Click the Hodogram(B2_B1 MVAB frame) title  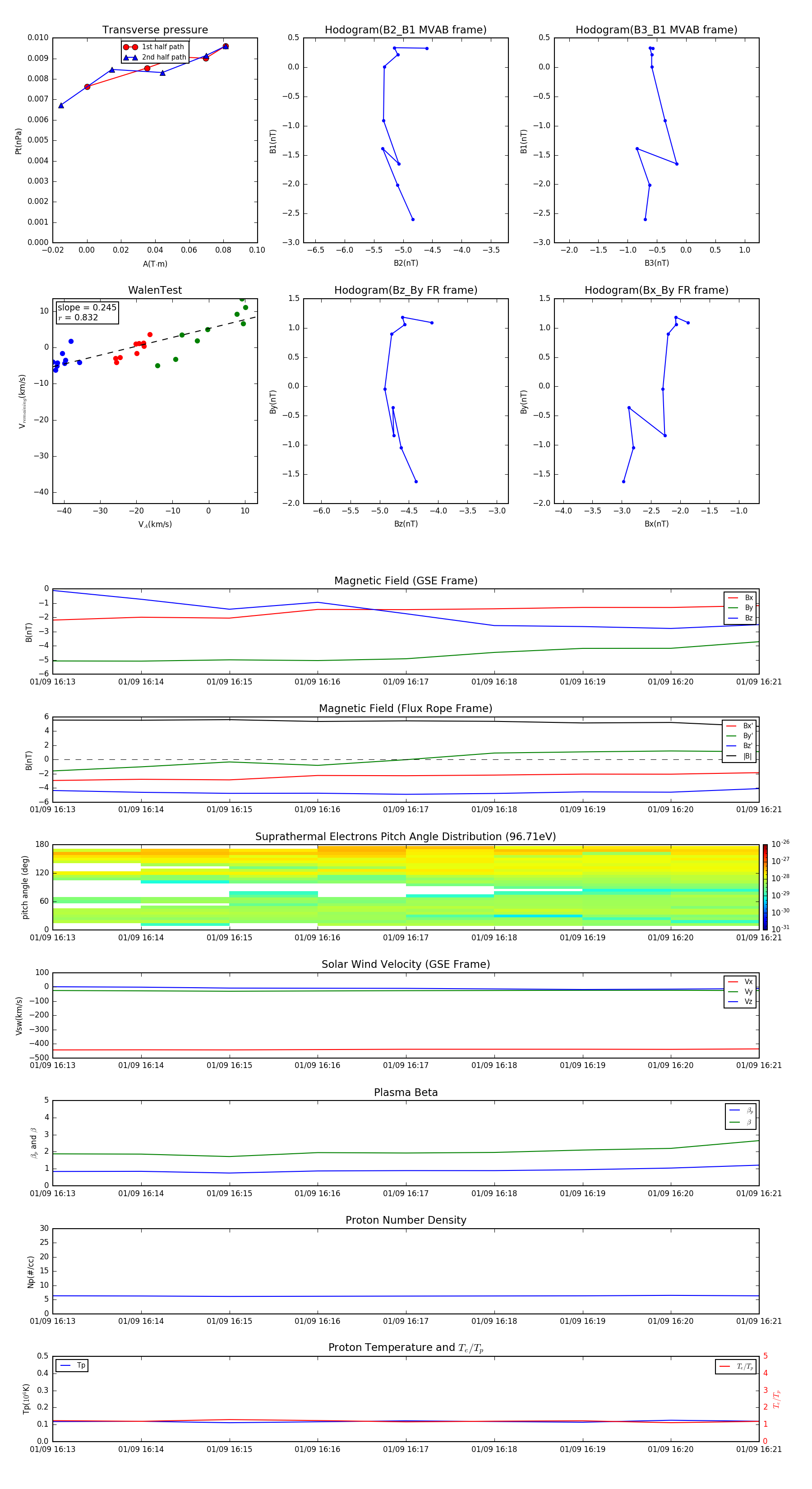(405, 30)
